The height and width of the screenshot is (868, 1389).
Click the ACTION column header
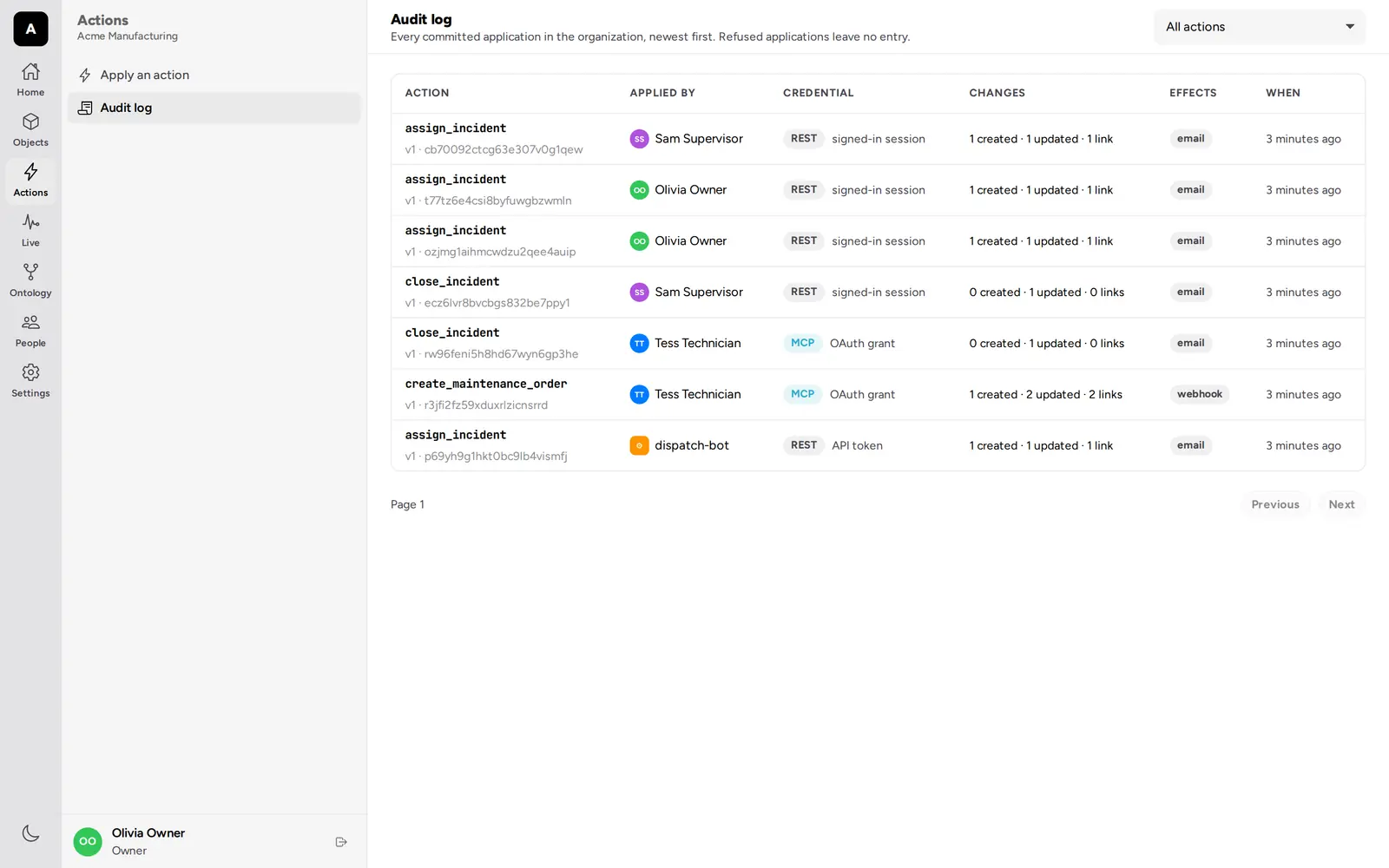tap(427, 93)
